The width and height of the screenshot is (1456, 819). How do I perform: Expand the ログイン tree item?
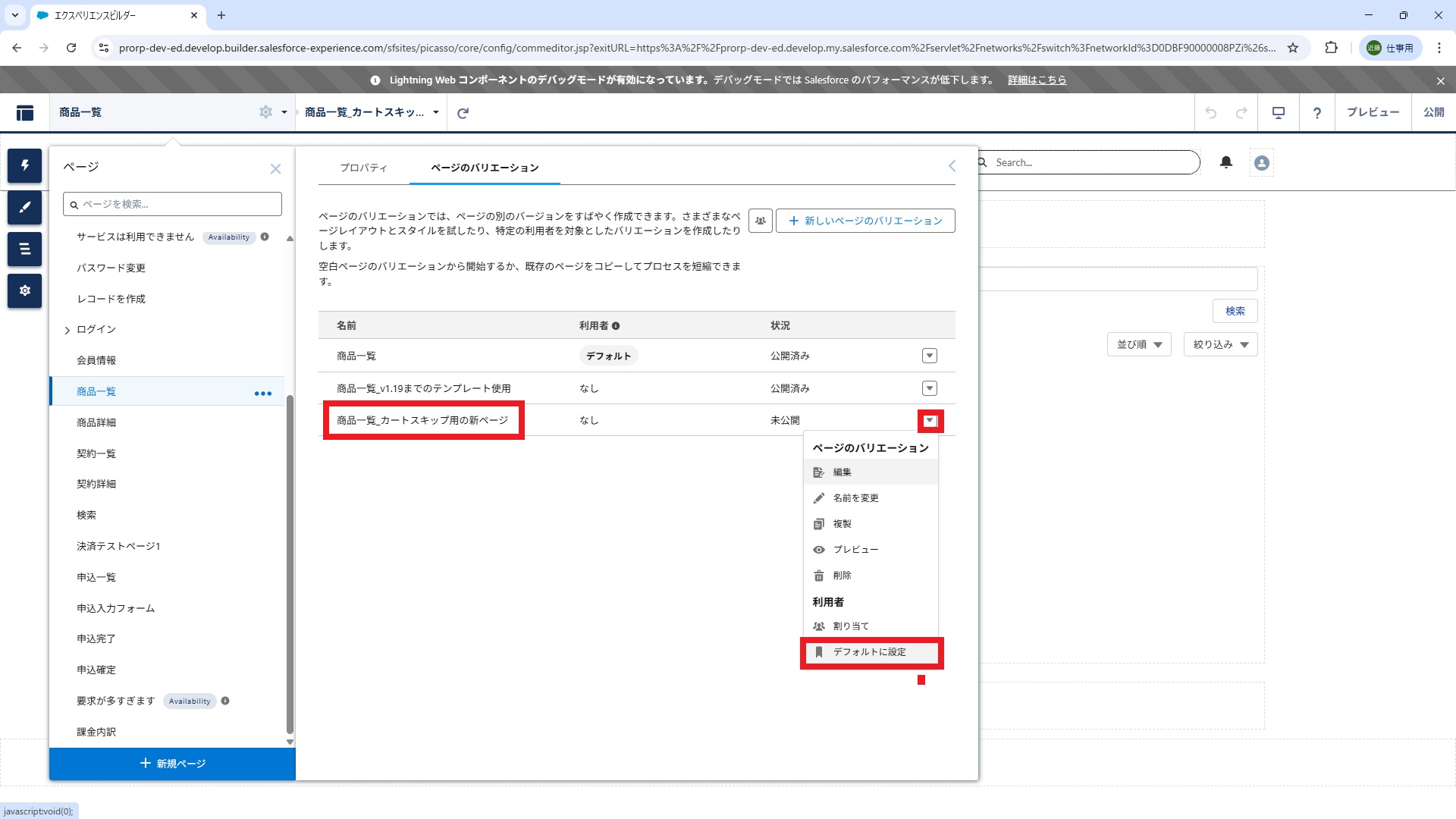[x=67, y=330]
